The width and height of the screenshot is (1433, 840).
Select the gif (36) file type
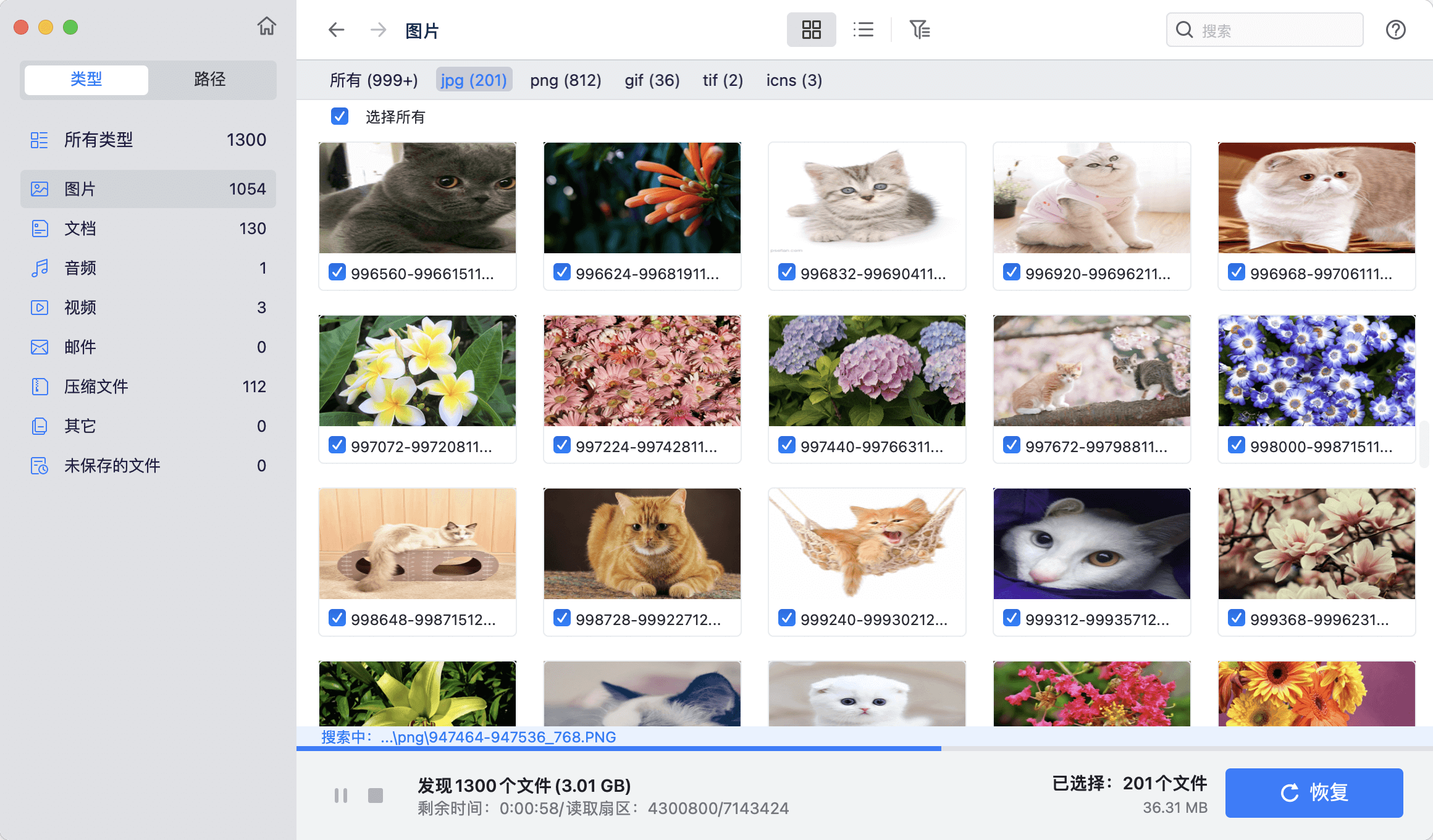[652, 80]
